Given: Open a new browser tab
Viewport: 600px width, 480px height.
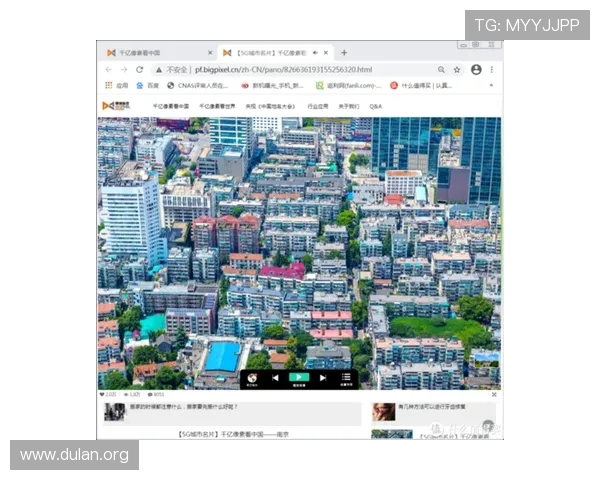Looking at the screenshot, I should point(344,53).
